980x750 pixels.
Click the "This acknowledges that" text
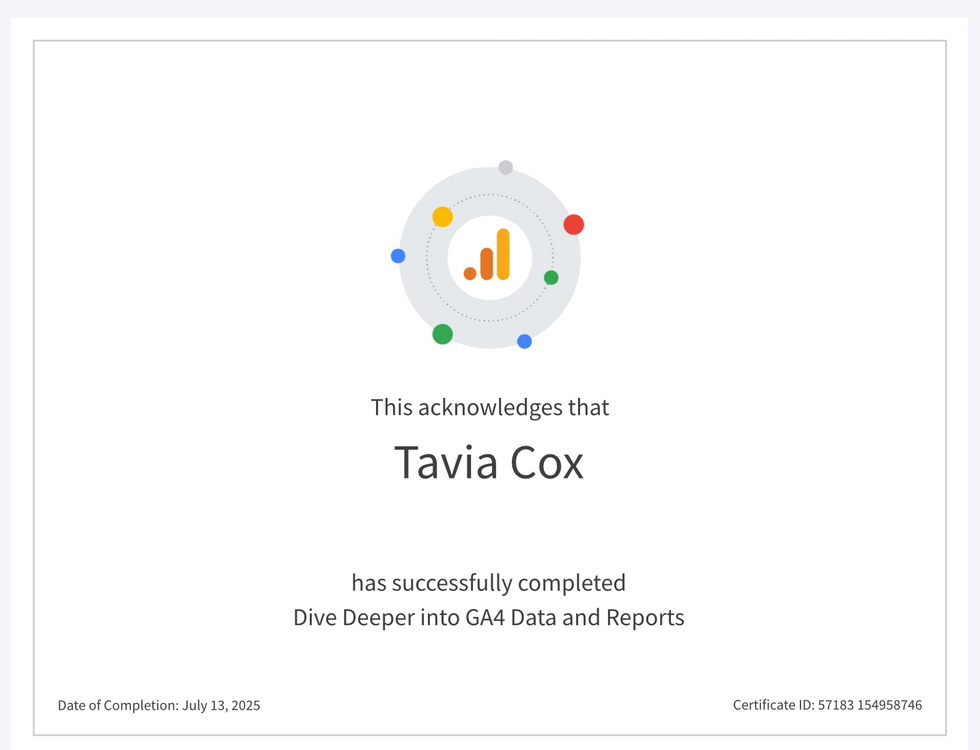489,407
